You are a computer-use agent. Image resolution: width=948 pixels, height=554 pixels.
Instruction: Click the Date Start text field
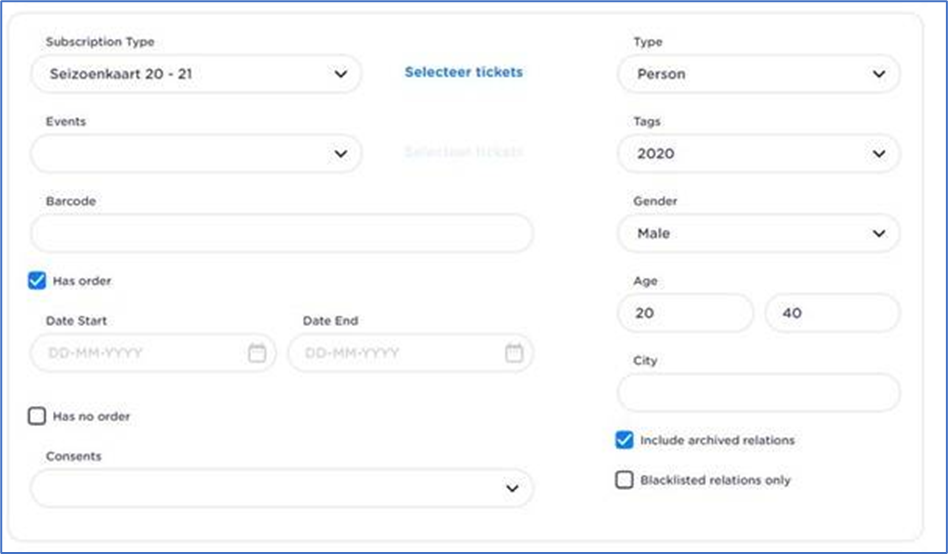click(140, 353)
